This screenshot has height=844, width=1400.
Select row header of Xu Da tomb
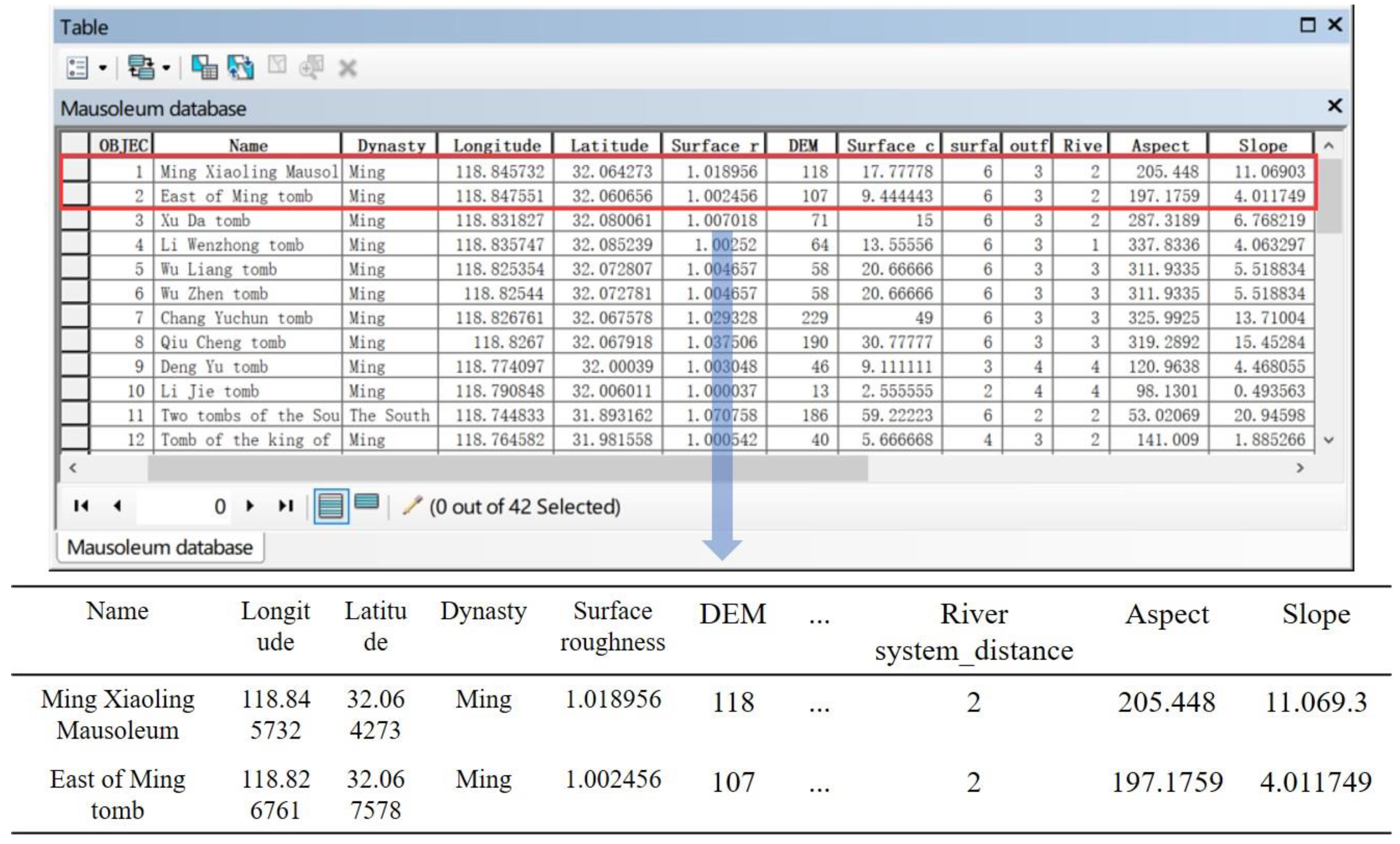coord(75,220)
